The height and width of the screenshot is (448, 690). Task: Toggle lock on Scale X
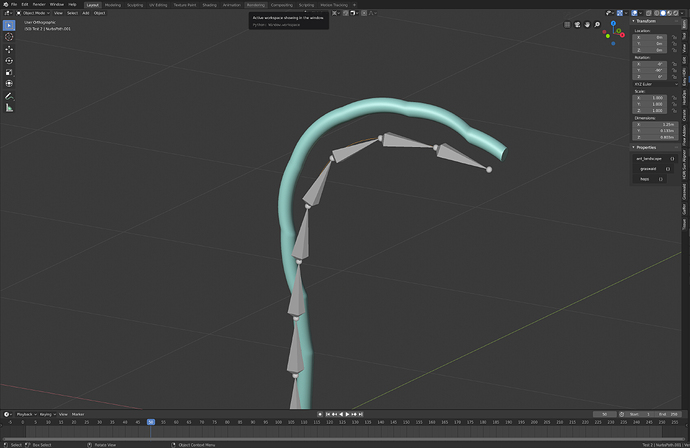[674, 98]
